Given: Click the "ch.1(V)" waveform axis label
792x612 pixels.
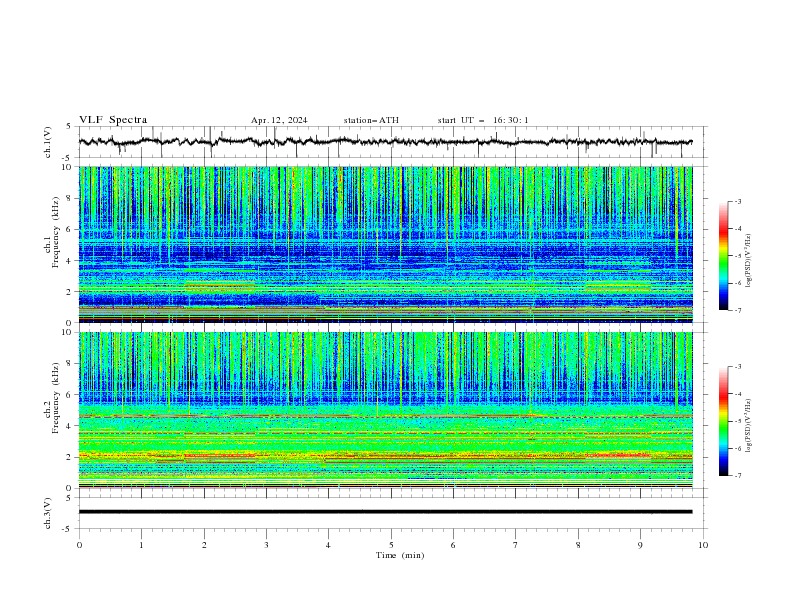Looking at the screenshot, I should 48,142.
